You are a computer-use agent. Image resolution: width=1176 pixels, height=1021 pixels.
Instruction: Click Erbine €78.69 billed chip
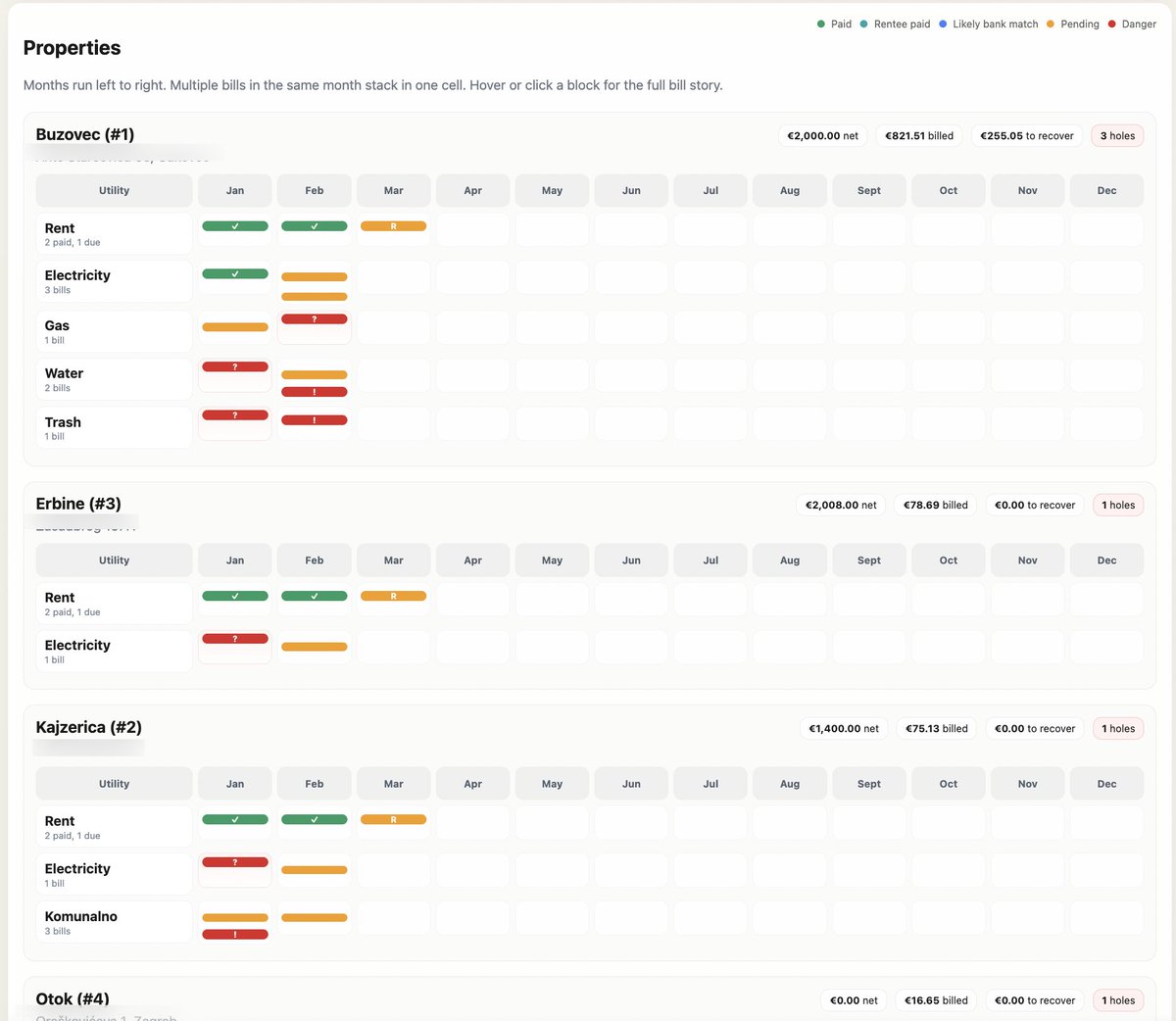click(x=936, y=506)
